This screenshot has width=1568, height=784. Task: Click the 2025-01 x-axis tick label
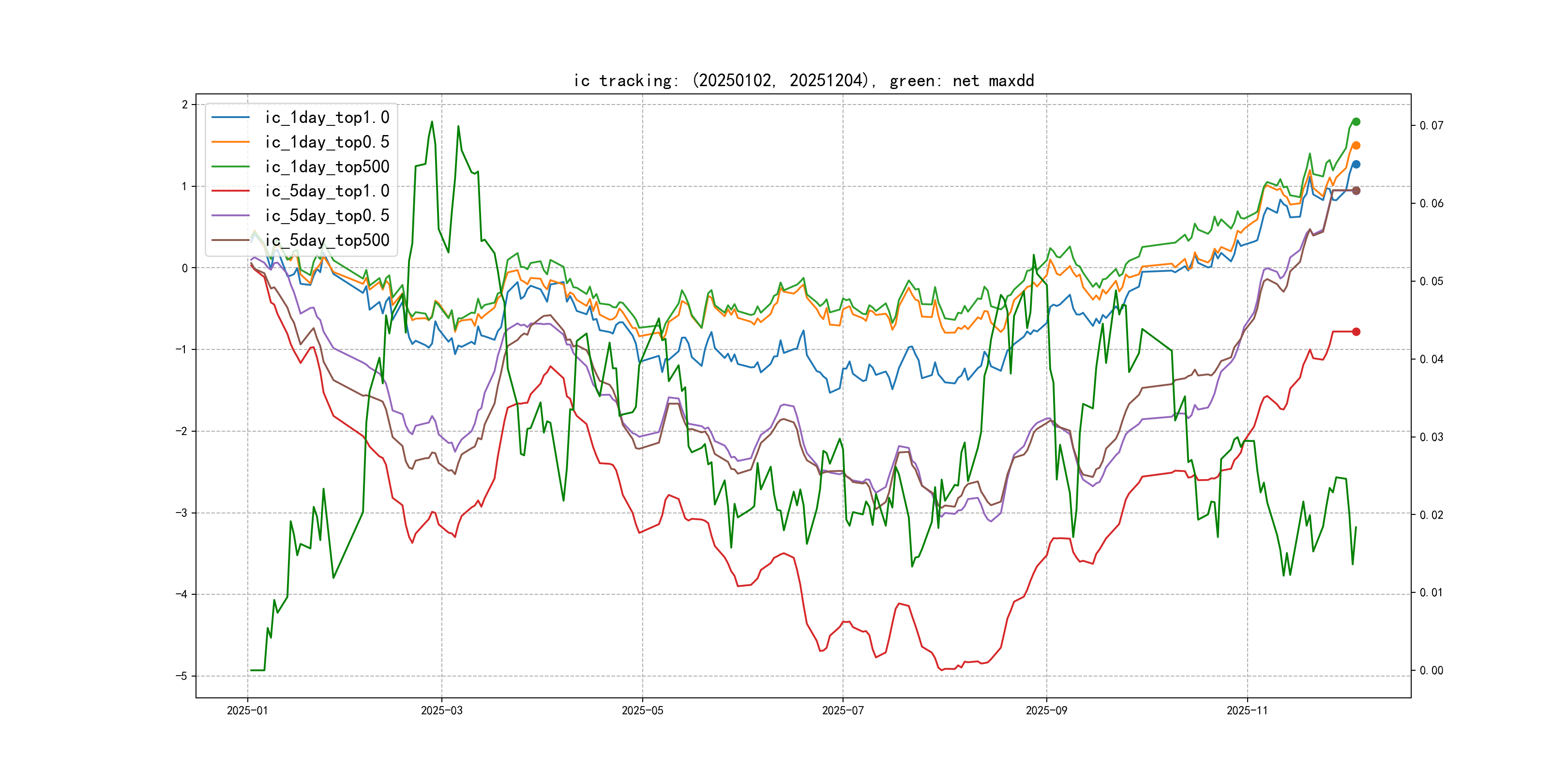coord(247,710)
